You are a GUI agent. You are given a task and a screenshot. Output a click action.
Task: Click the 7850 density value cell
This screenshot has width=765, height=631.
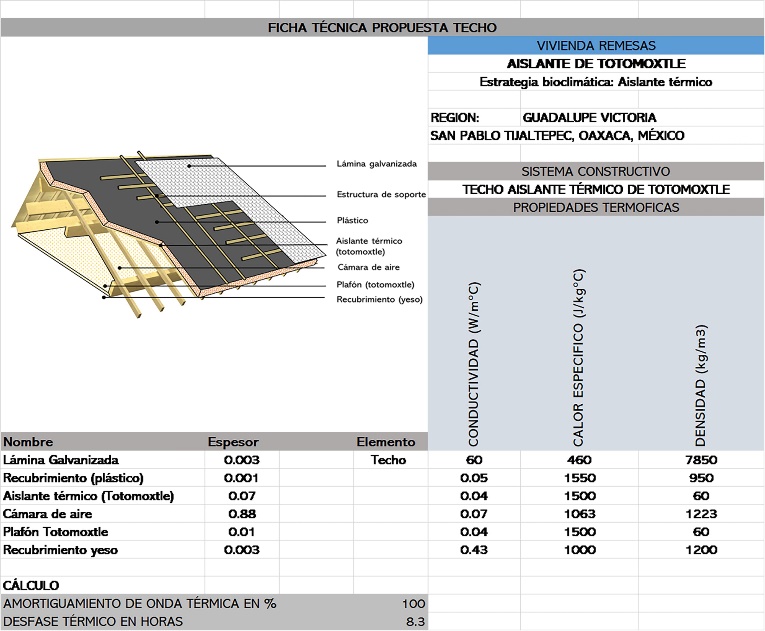point(700,460)
